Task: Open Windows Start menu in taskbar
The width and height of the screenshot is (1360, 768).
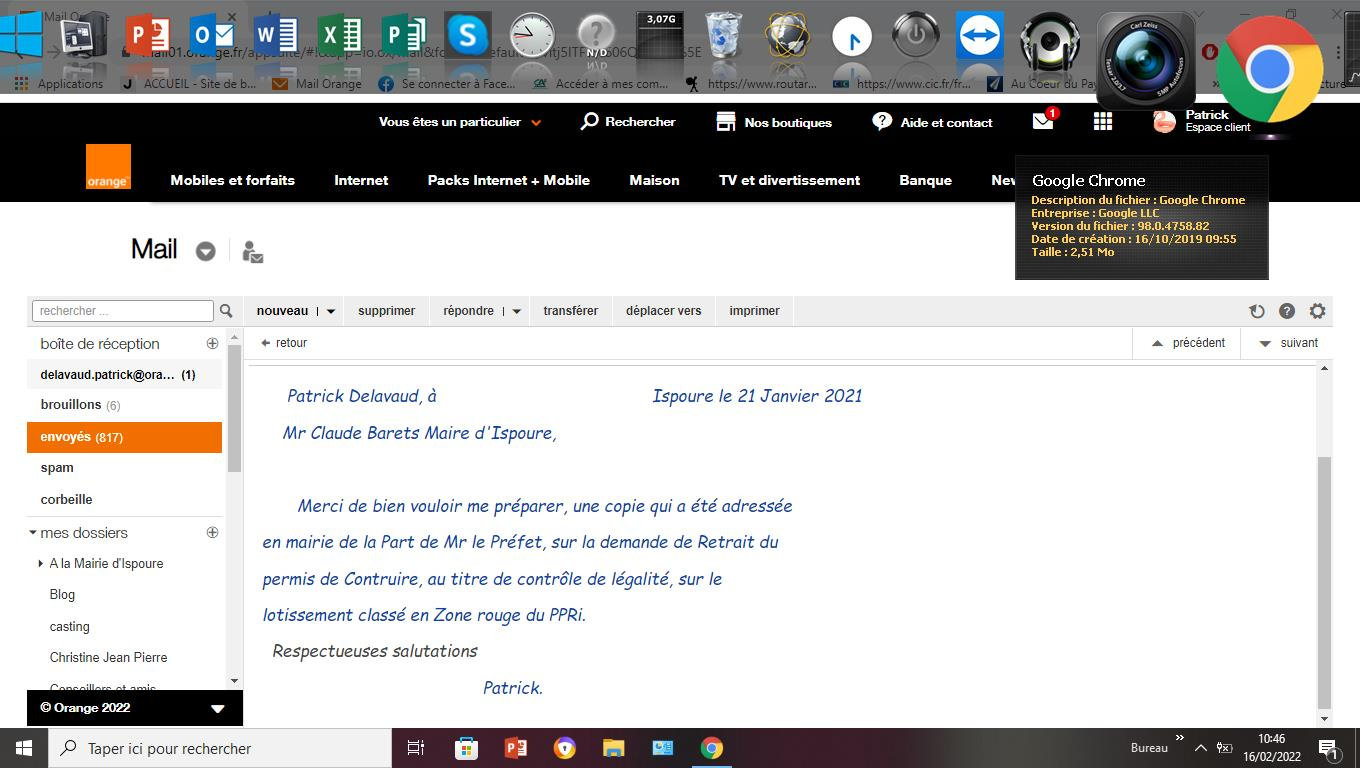Action: coord(23,748)
